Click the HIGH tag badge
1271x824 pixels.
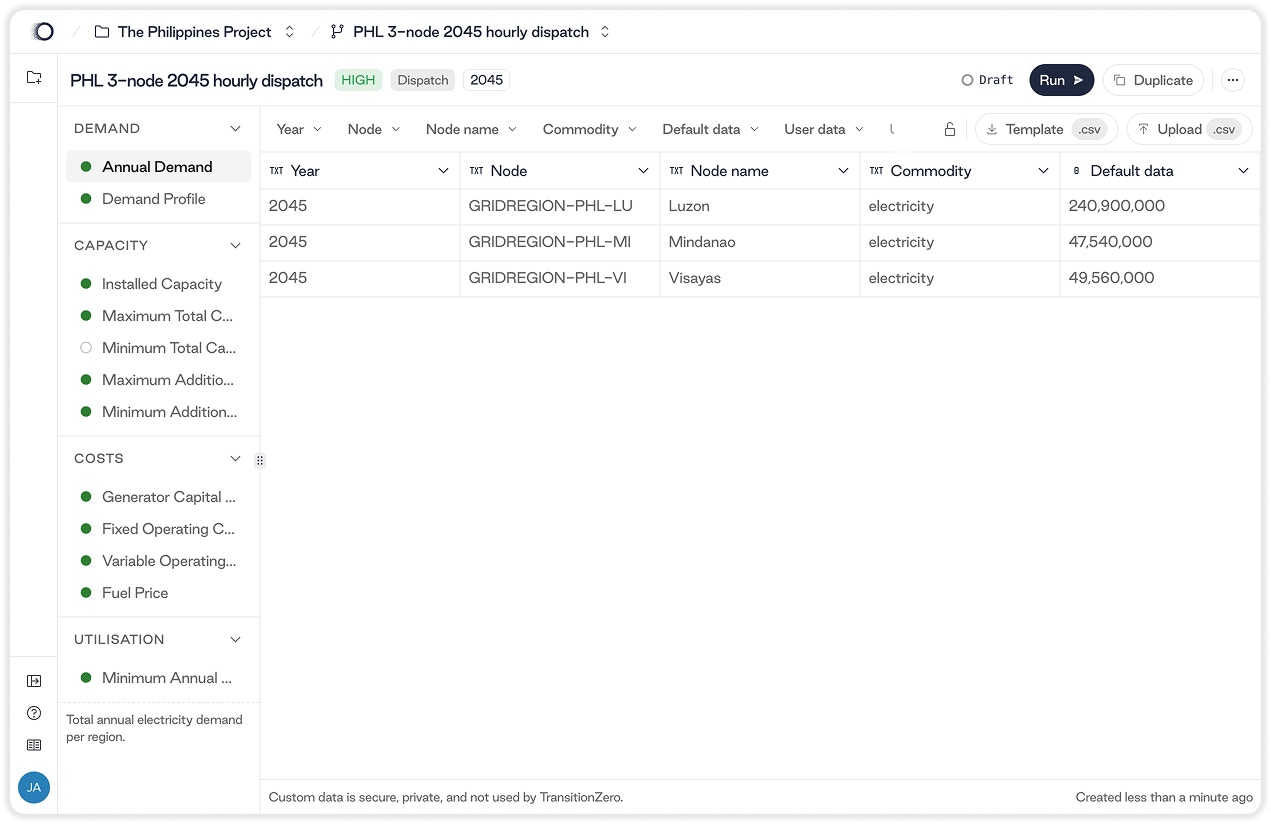[358, 80]
